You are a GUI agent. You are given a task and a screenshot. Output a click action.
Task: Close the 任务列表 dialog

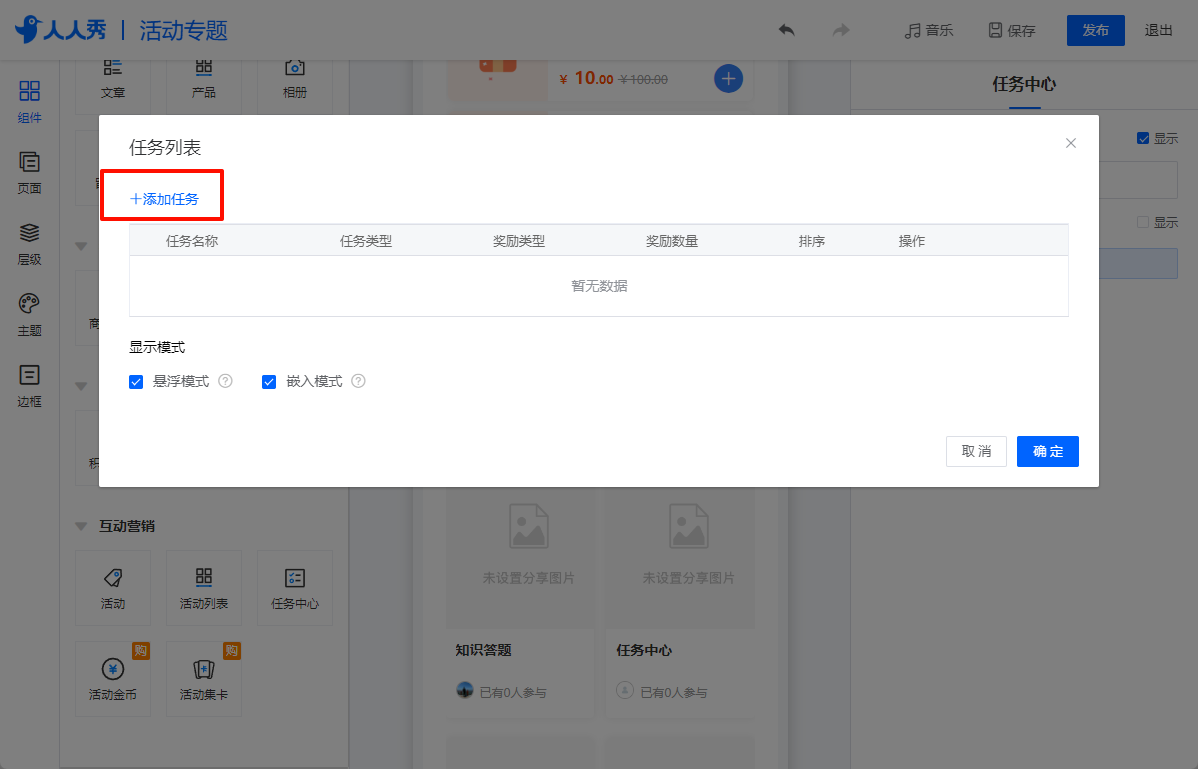click(x=1070, y=143)
